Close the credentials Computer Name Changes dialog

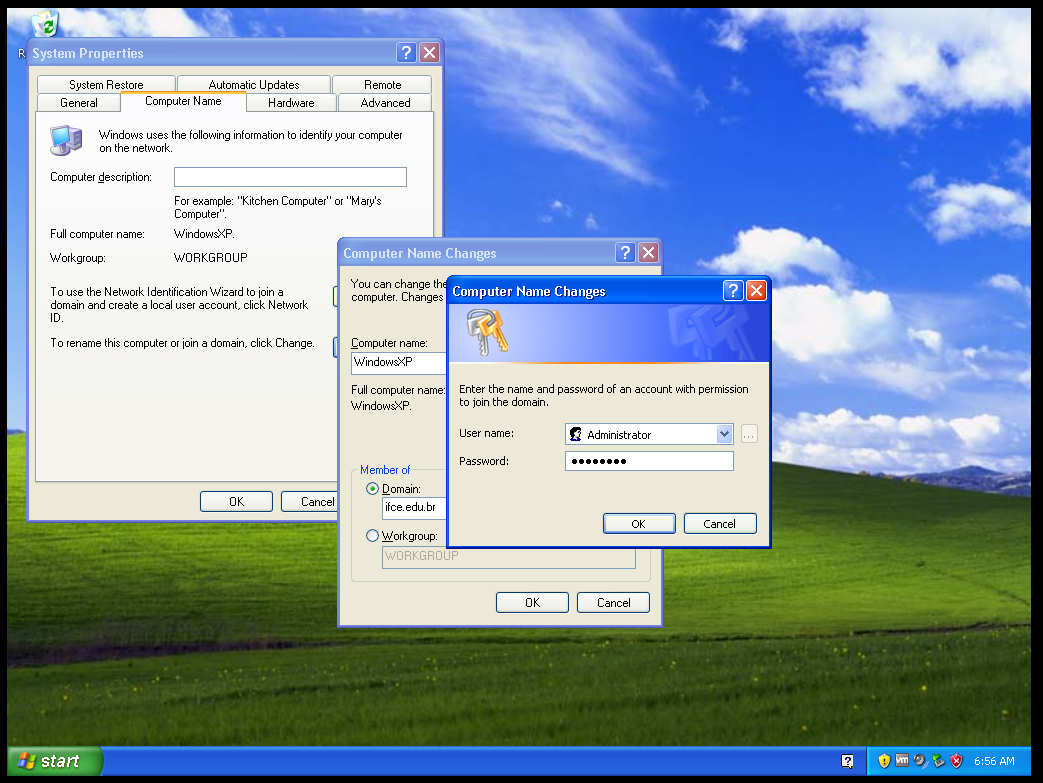[756, 291]
